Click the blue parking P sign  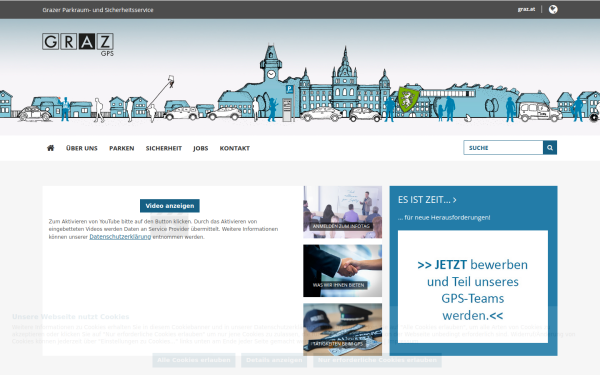pos(290,89)
